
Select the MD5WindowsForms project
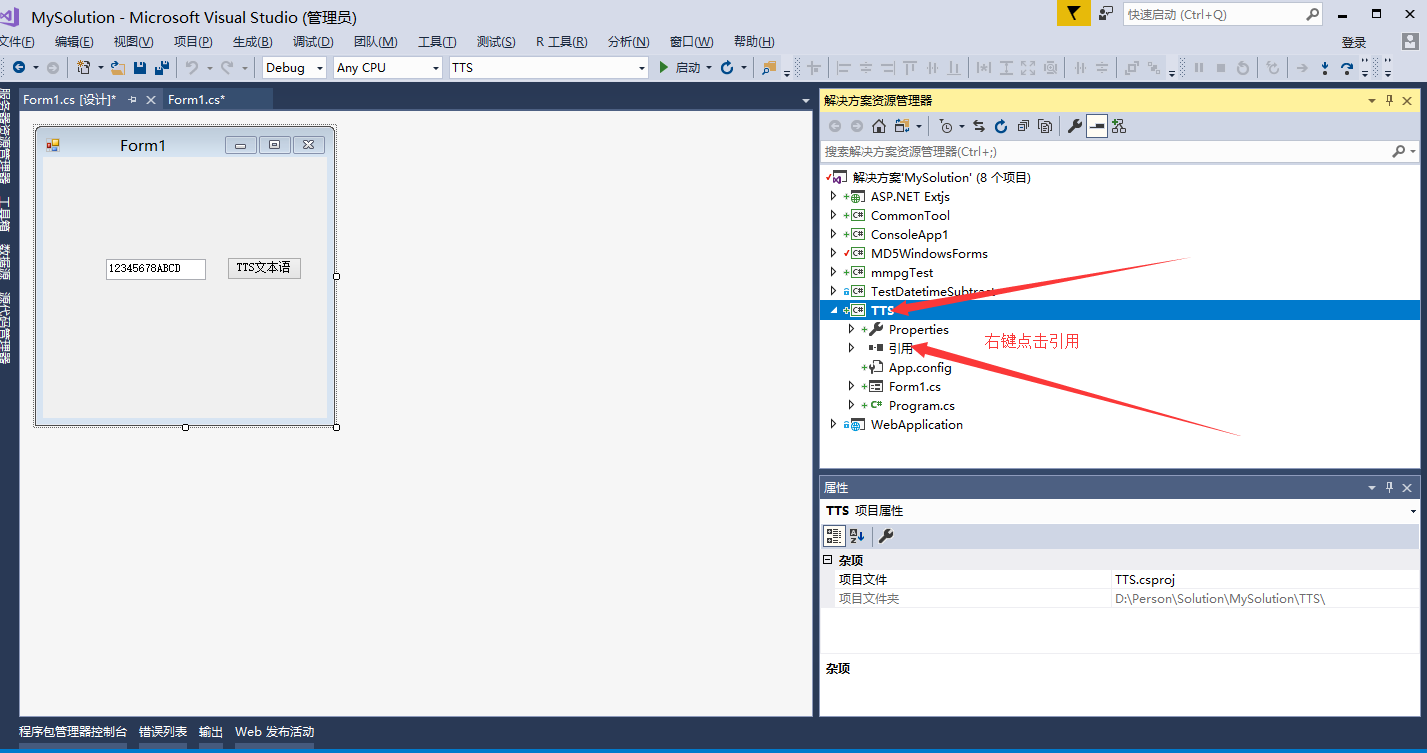click(x=929, y=253)
